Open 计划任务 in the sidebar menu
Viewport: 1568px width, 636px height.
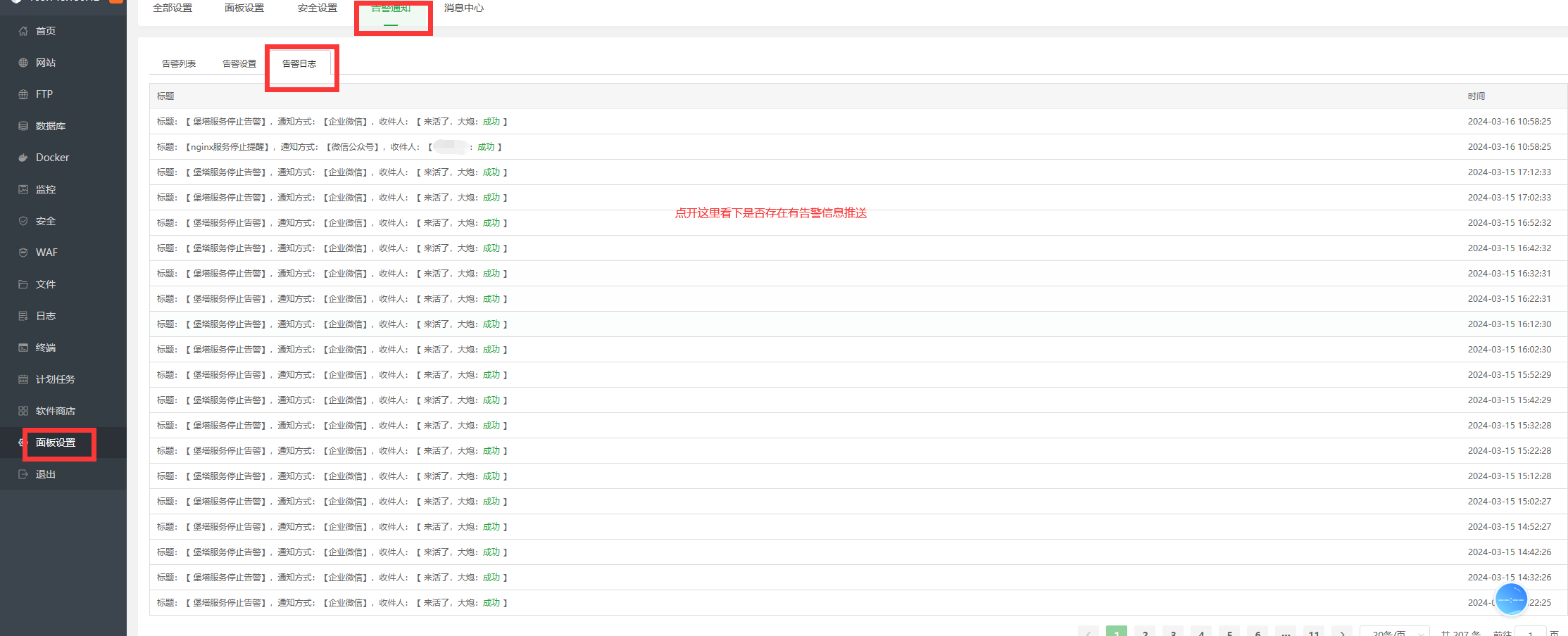pos(56,379)
